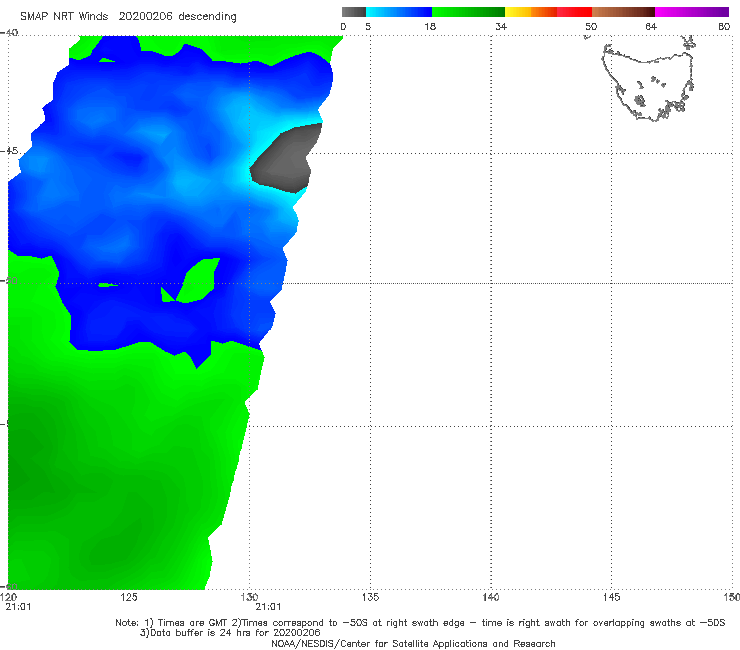740x650 pixels.
Task: Click the magenta-purple 64-80 color bar segment
Action: click(x=692, y=12)
